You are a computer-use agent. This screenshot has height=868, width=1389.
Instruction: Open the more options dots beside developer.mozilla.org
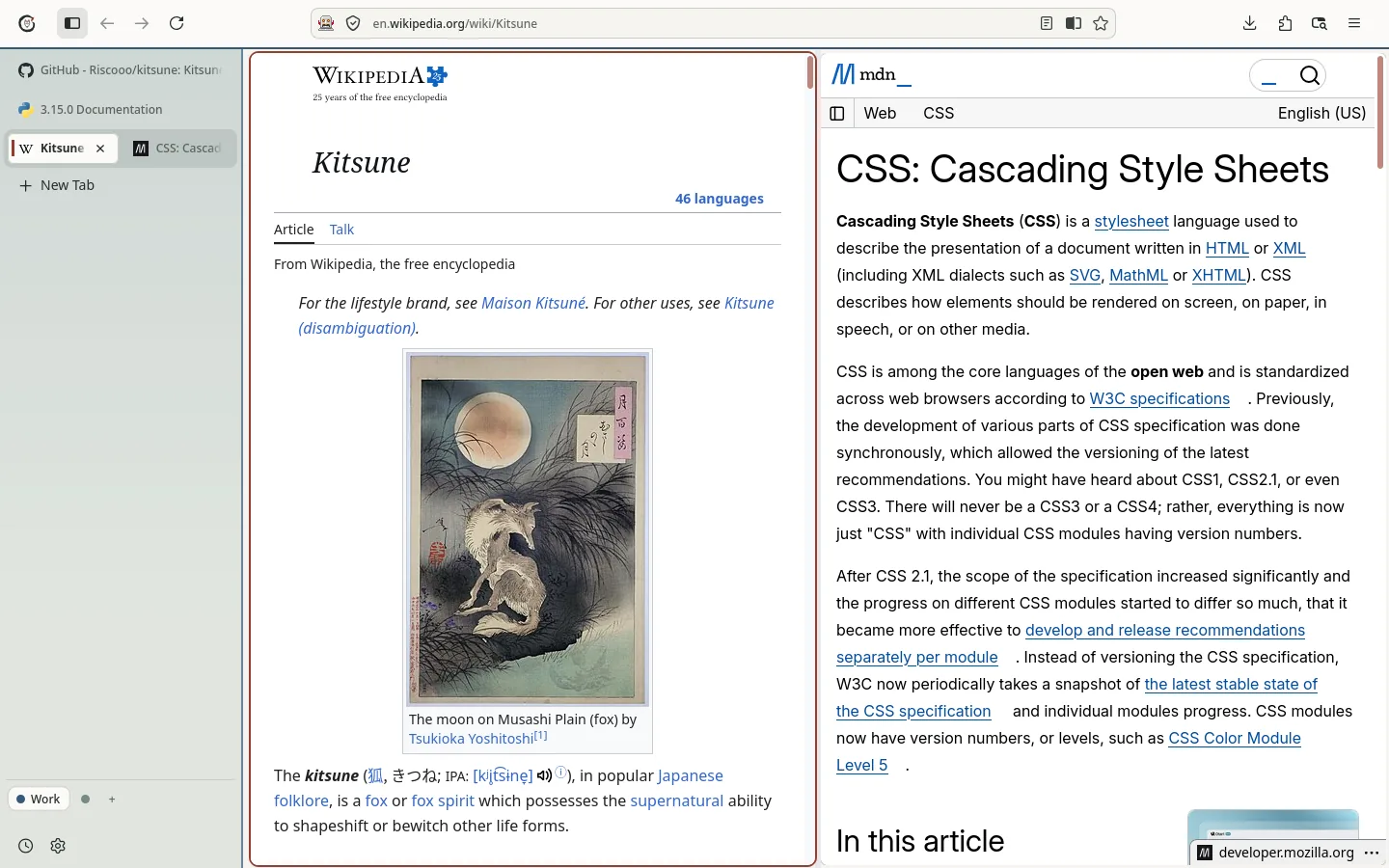pos(1372,853)
